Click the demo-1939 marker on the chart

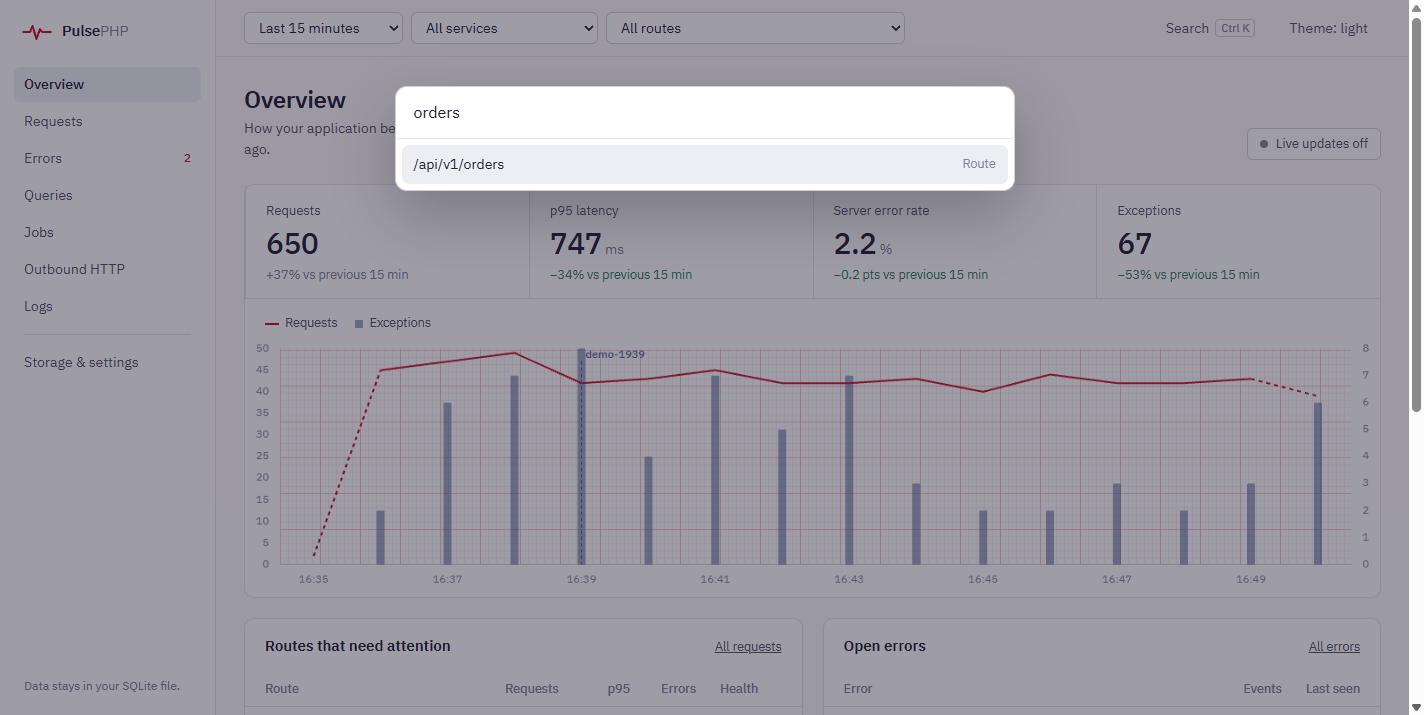(x=615, y=354)
